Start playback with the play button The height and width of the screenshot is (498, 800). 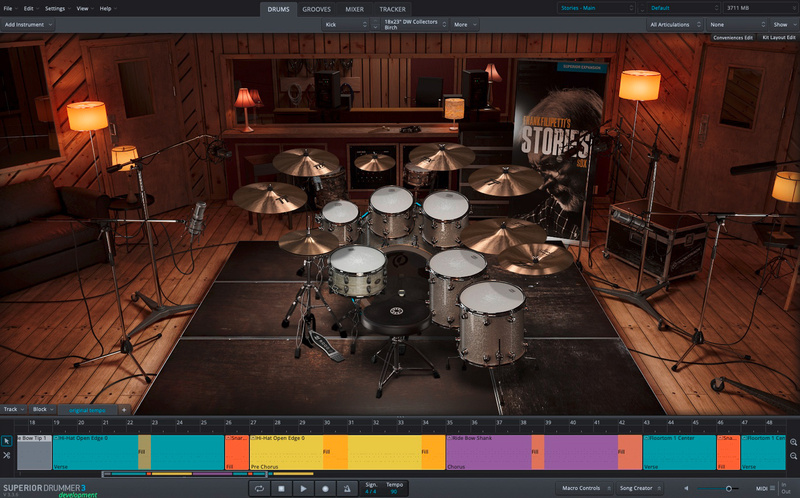(303, 488)
